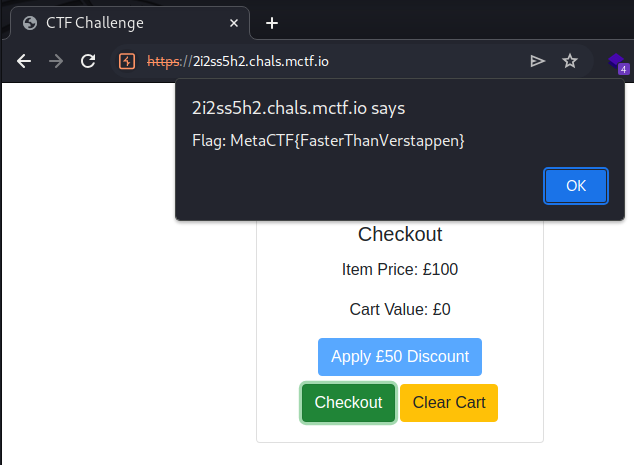Bookmark this page with the star icon
This screenshot has height=465, width=634.
570,61
